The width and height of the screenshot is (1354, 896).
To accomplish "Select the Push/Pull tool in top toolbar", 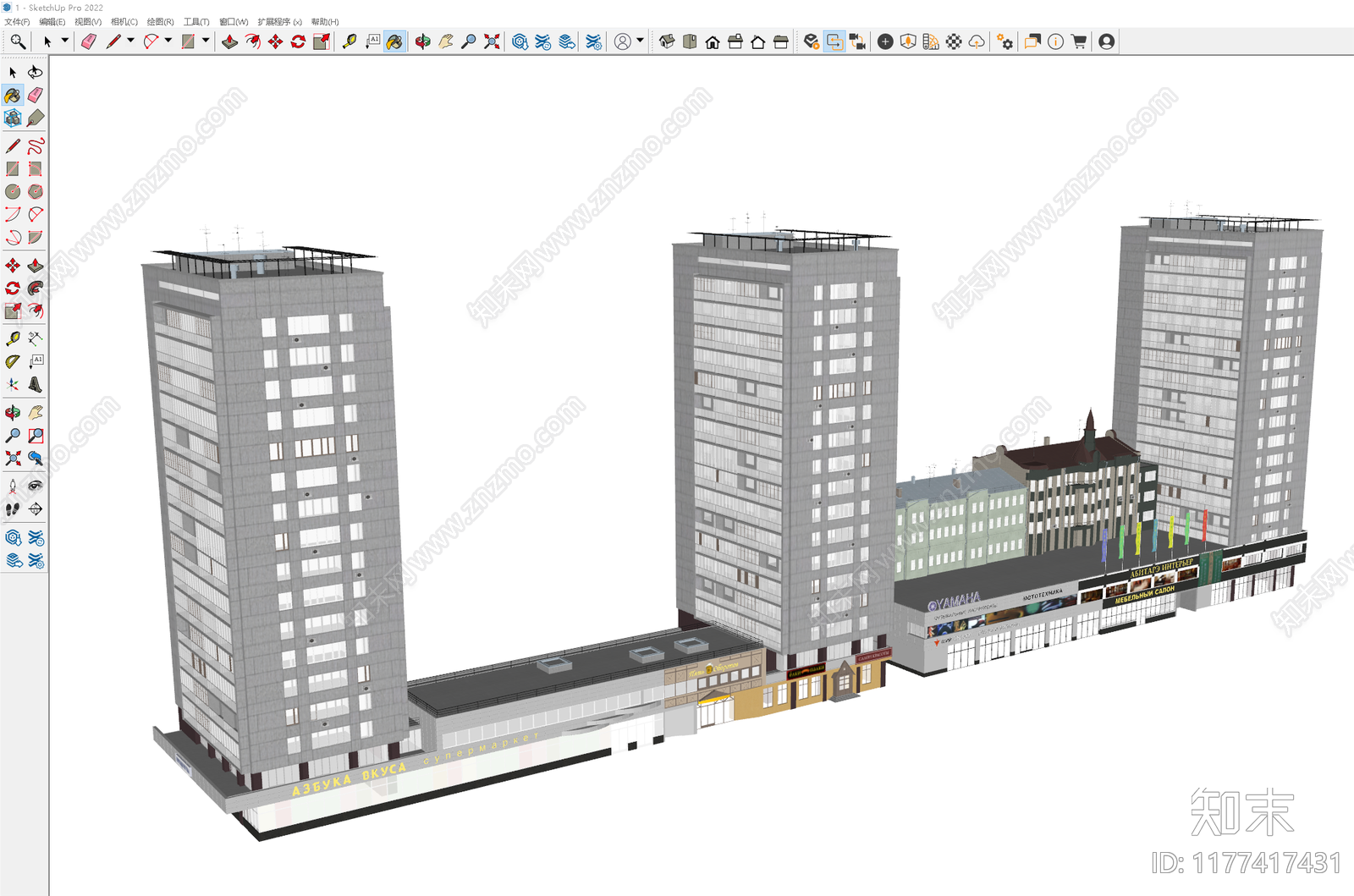I will (x=229, y=41).
